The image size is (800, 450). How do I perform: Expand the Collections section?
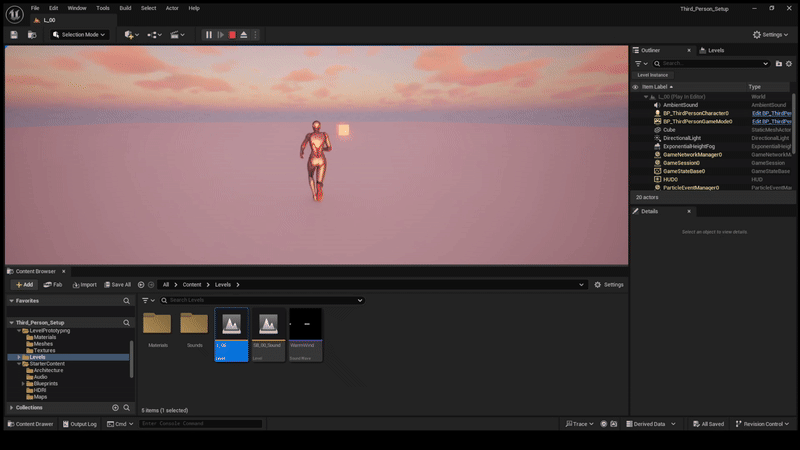coord(11,408)
